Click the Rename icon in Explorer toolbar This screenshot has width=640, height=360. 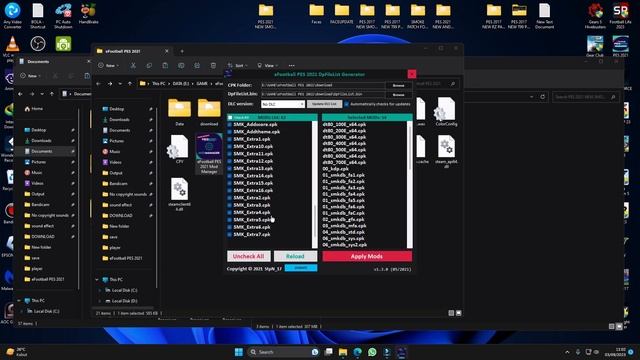pyautogui.click(x=181, y=65)
